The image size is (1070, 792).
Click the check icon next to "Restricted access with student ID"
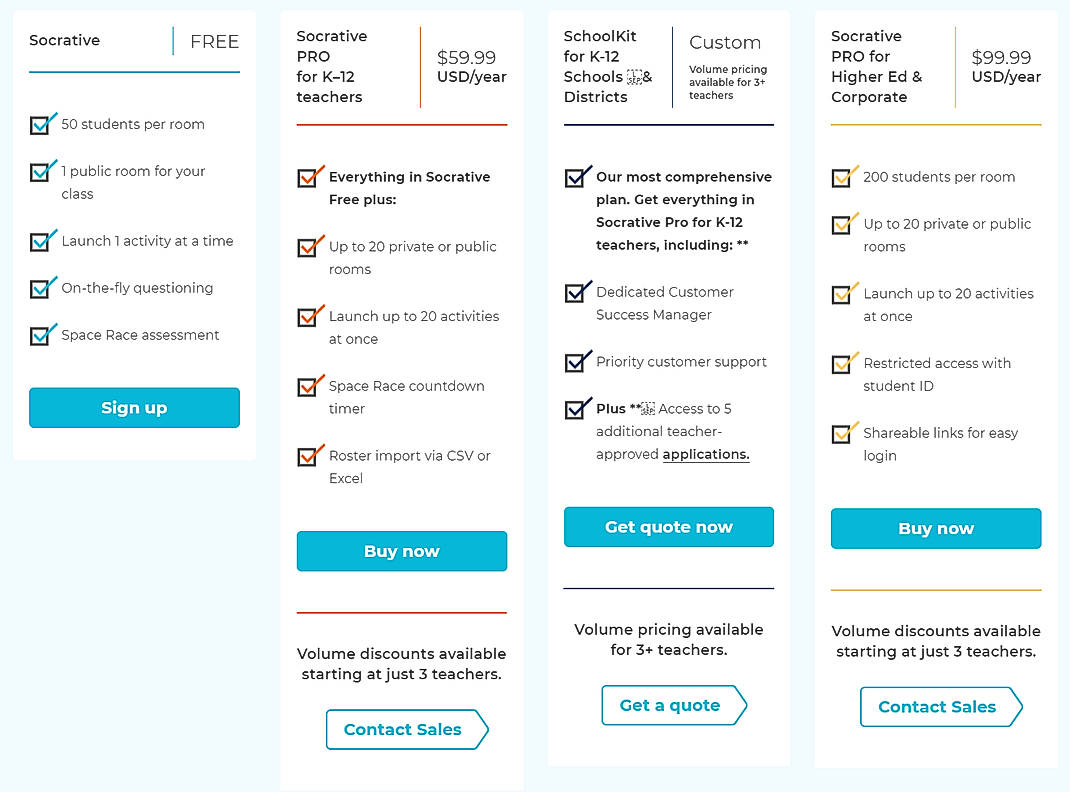click(843, 363)
